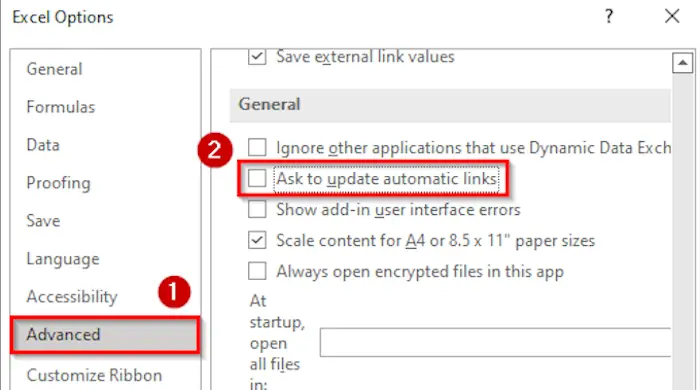
Task: Open the Customize Ribbon category
Action: pos(94,375)
